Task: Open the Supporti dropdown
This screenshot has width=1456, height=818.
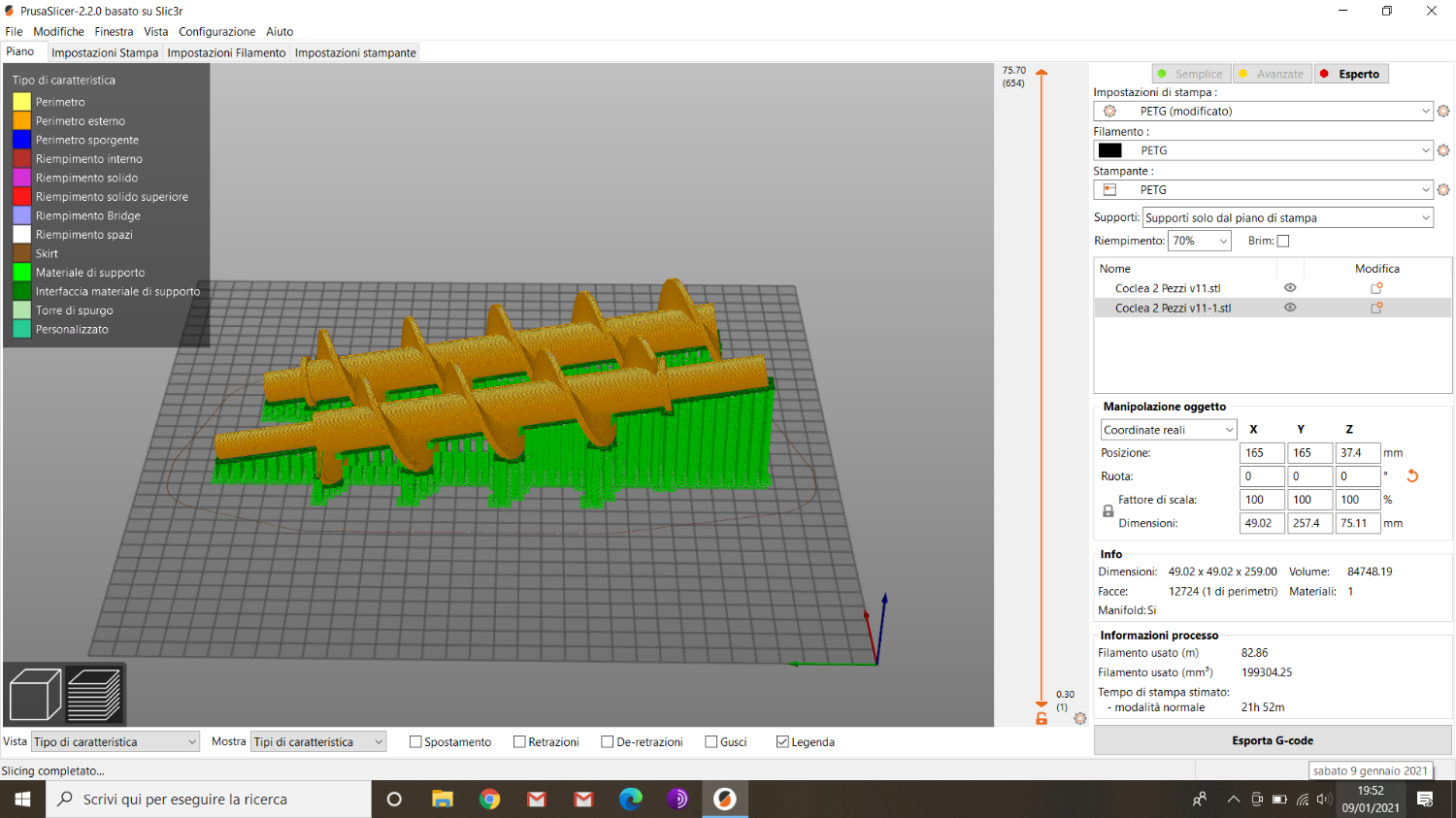Action: (x=1287, y=218)
